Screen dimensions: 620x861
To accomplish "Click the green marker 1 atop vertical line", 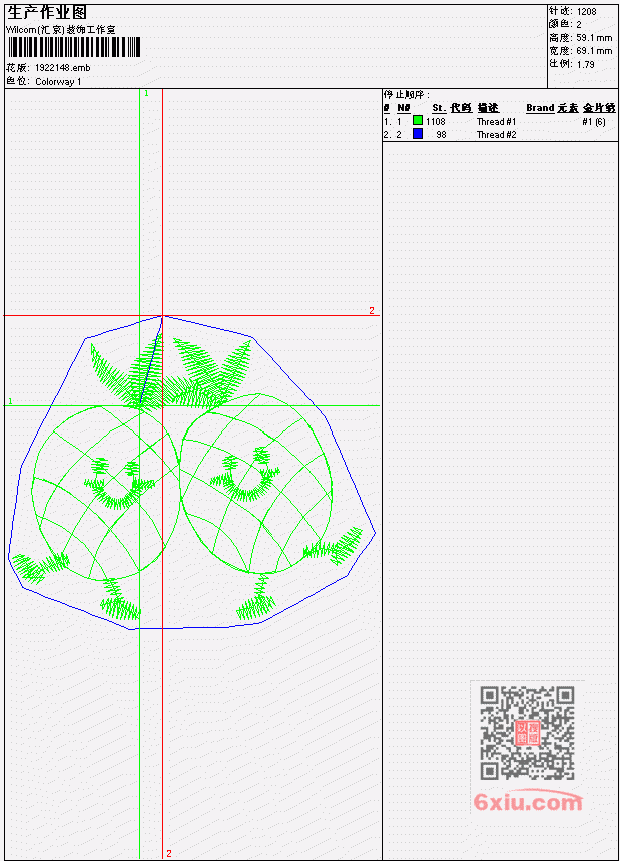I will click(146, 93).
